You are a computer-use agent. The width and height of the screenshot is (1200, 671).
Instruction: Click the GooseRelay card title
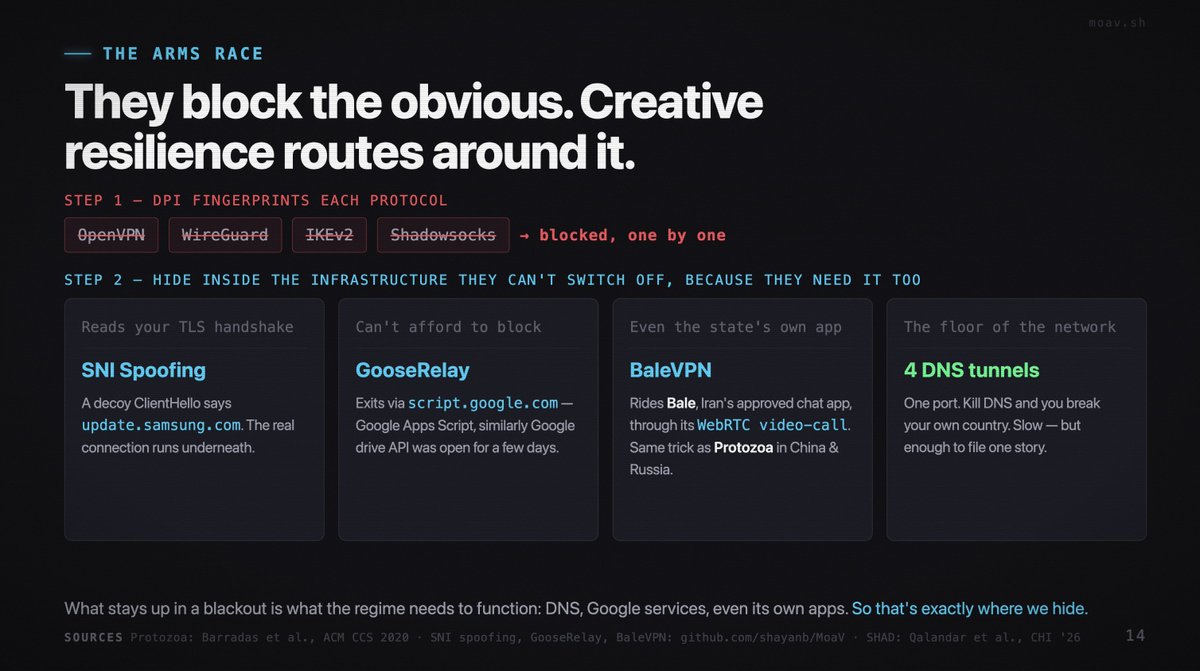412,370
